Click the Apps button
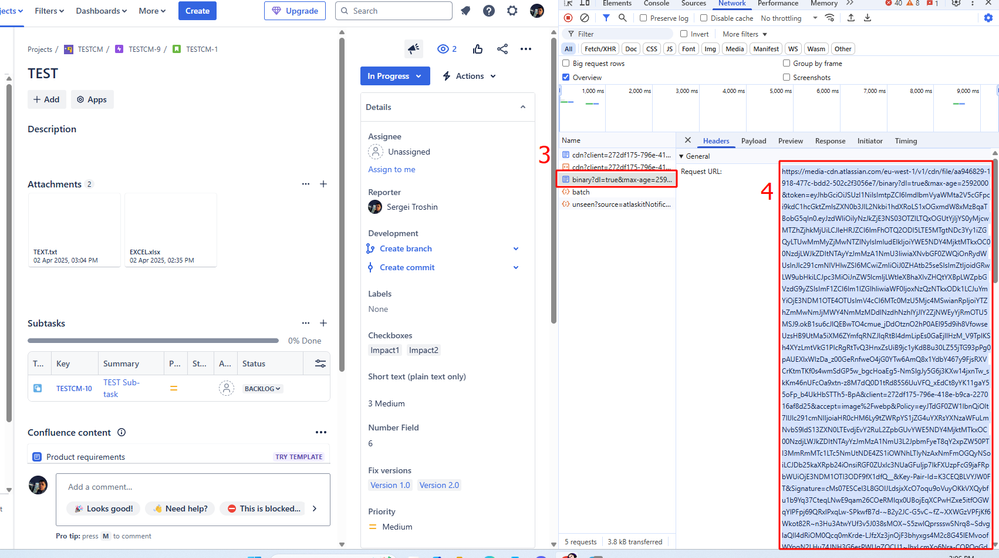The height and width of the screenshot is (558, 999). [x=92, y=99]
